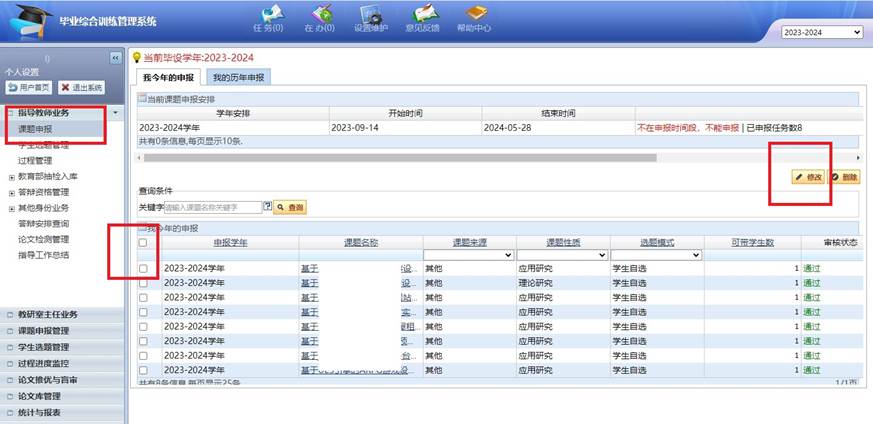Open 设置维护 settings maintenance

[372, 17]
